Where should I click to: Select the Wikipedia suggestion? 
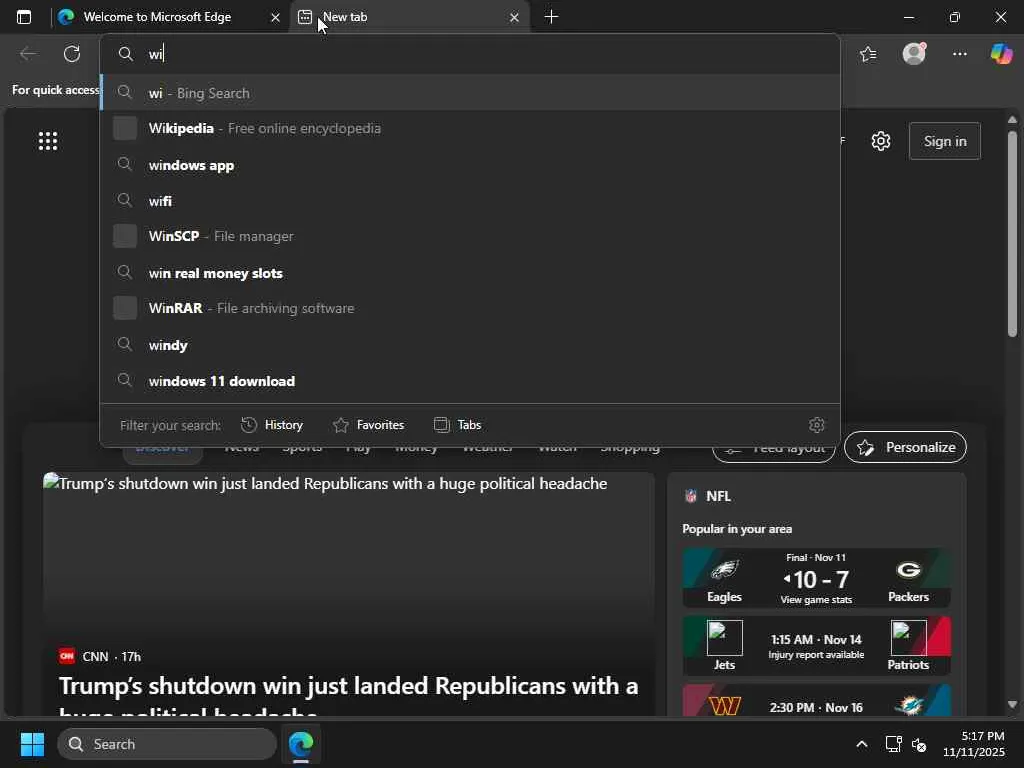tap(470, 129)
